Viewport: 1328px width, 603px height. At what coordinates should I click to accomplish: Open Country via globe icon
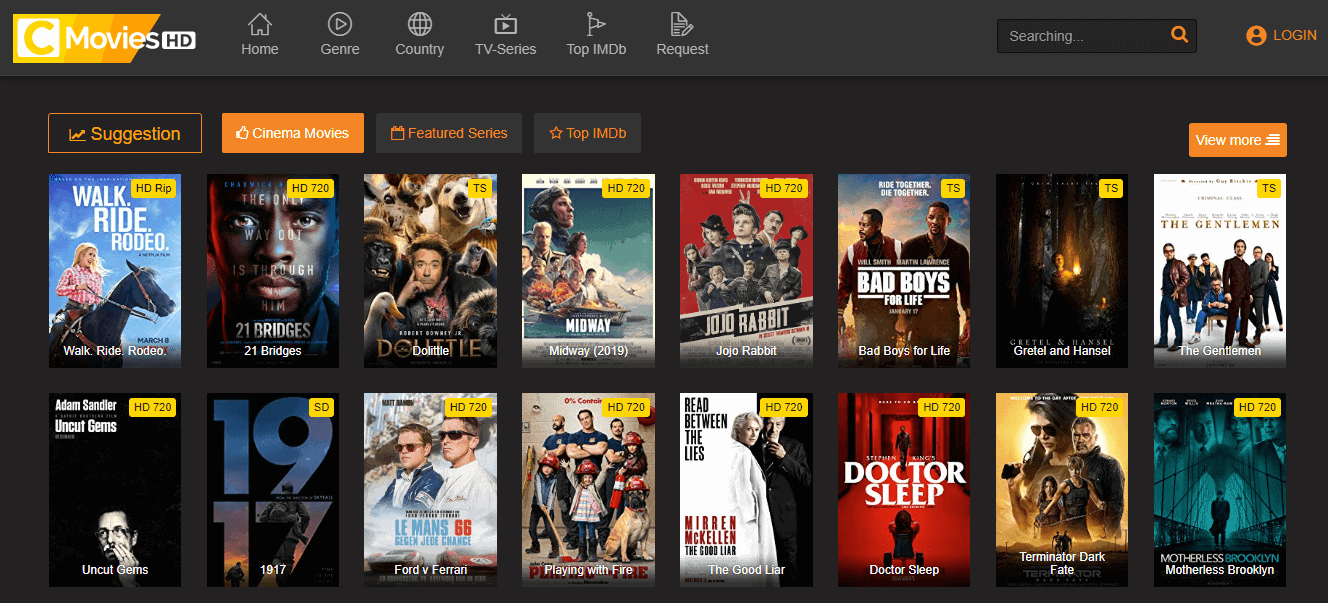click(420, 23)
